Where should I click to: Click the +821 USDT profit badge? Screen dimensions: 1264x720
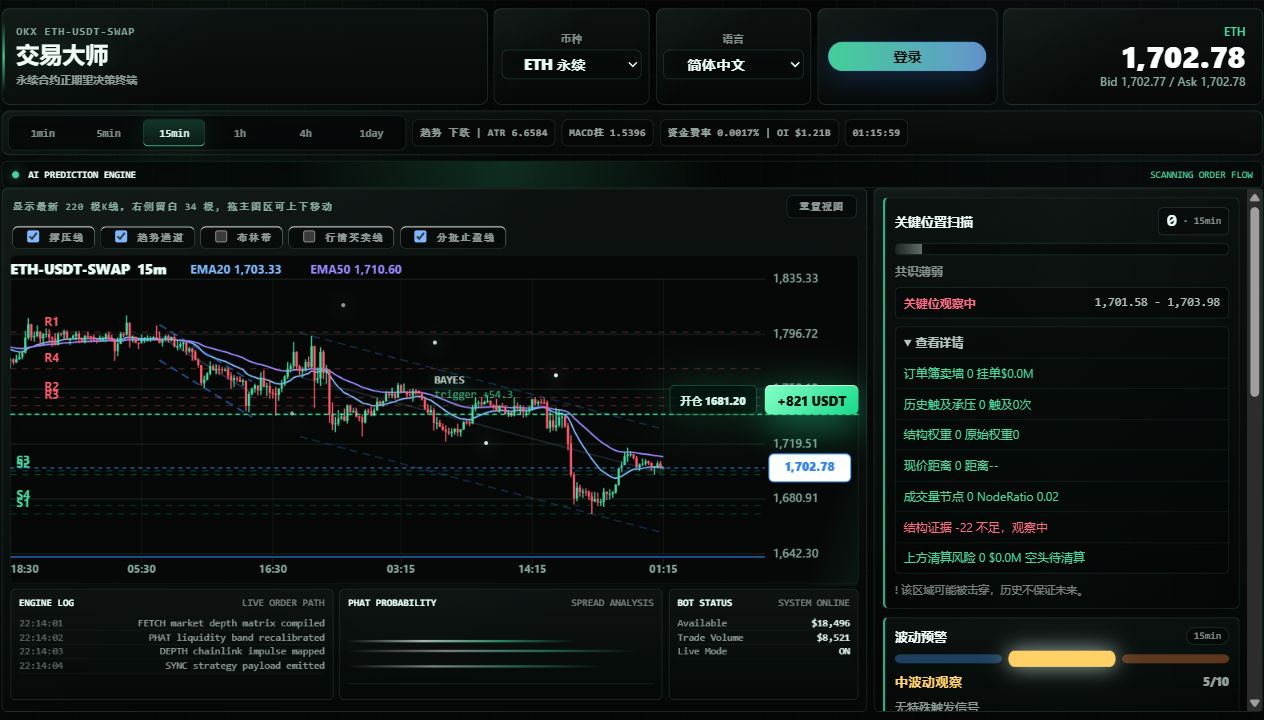click(x=811, y=401)
